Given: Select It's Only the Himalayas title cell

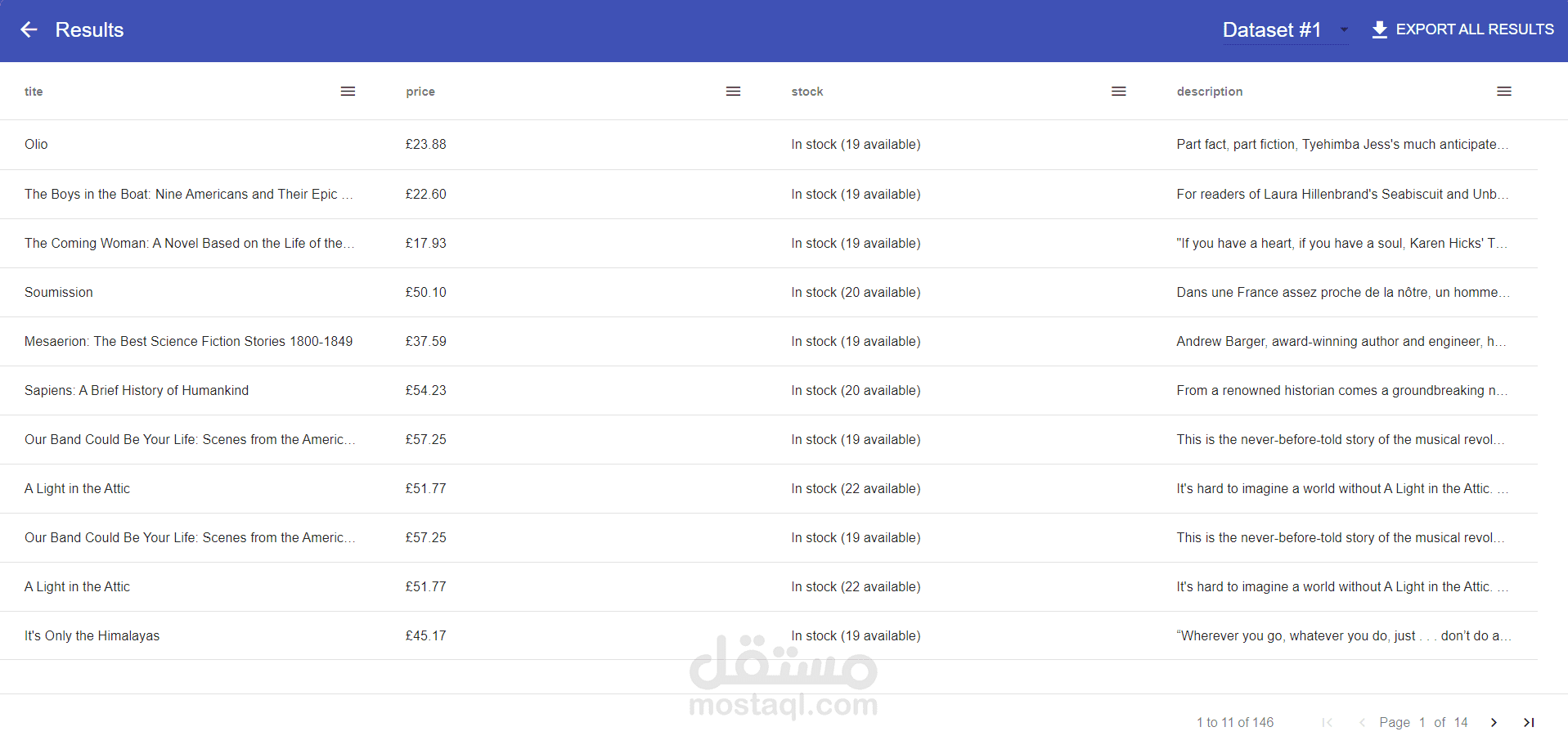Looking at the screenshot, I should point(92,635).
